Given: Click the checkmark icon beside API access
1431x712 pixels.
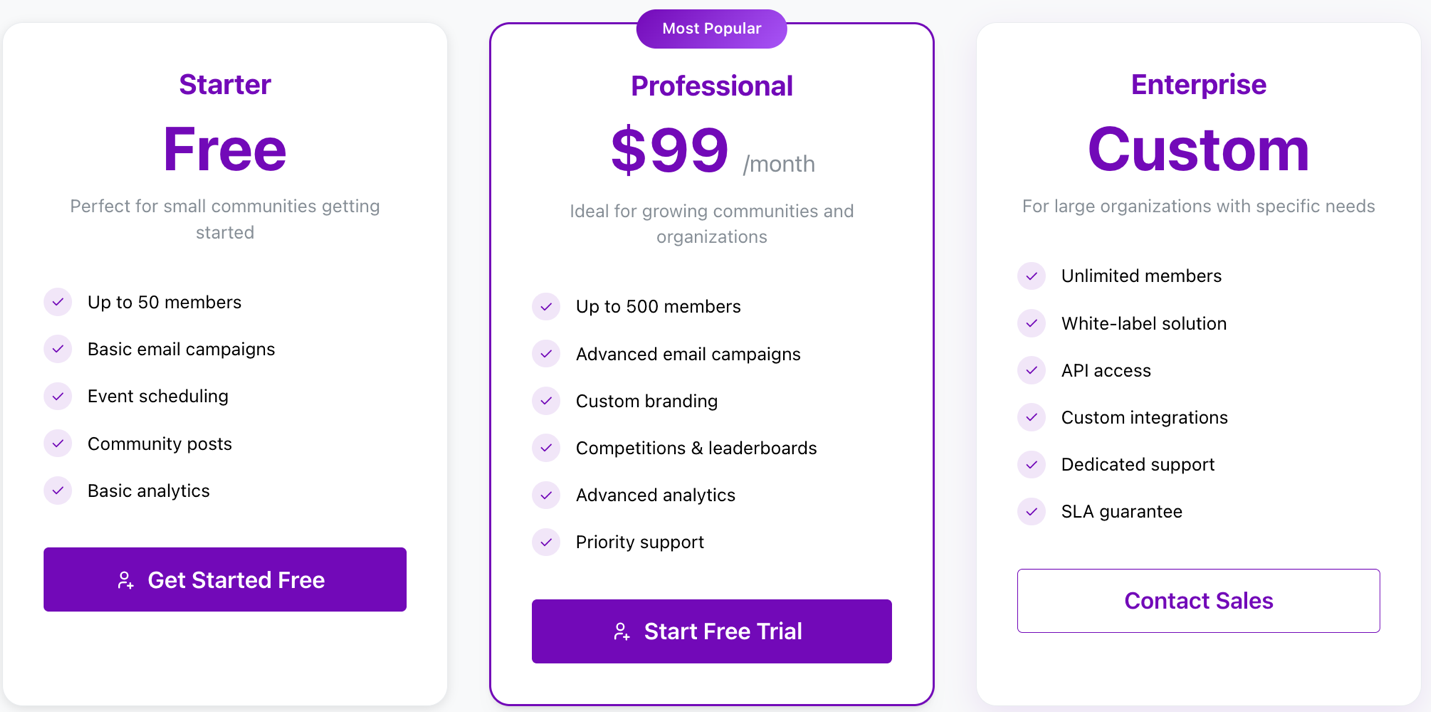Looking at the screenshot, I should [x=1032, y=370].
